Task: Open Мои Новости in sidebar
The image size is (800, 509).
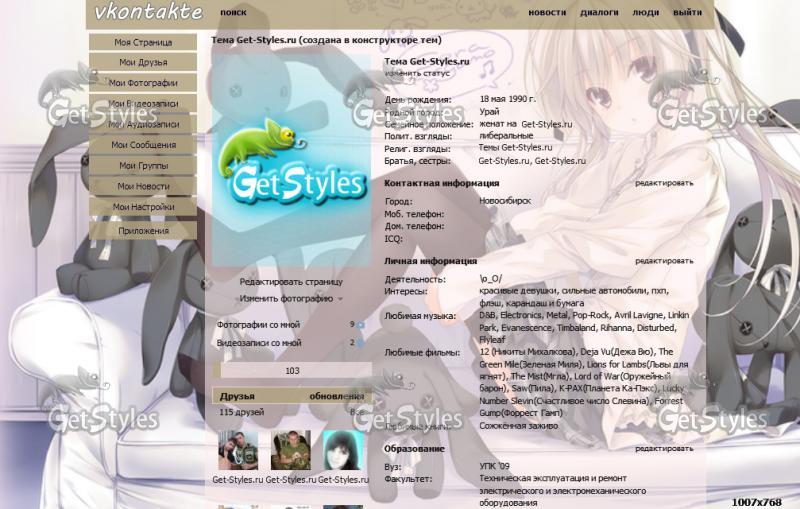Action: click(143, 186)
